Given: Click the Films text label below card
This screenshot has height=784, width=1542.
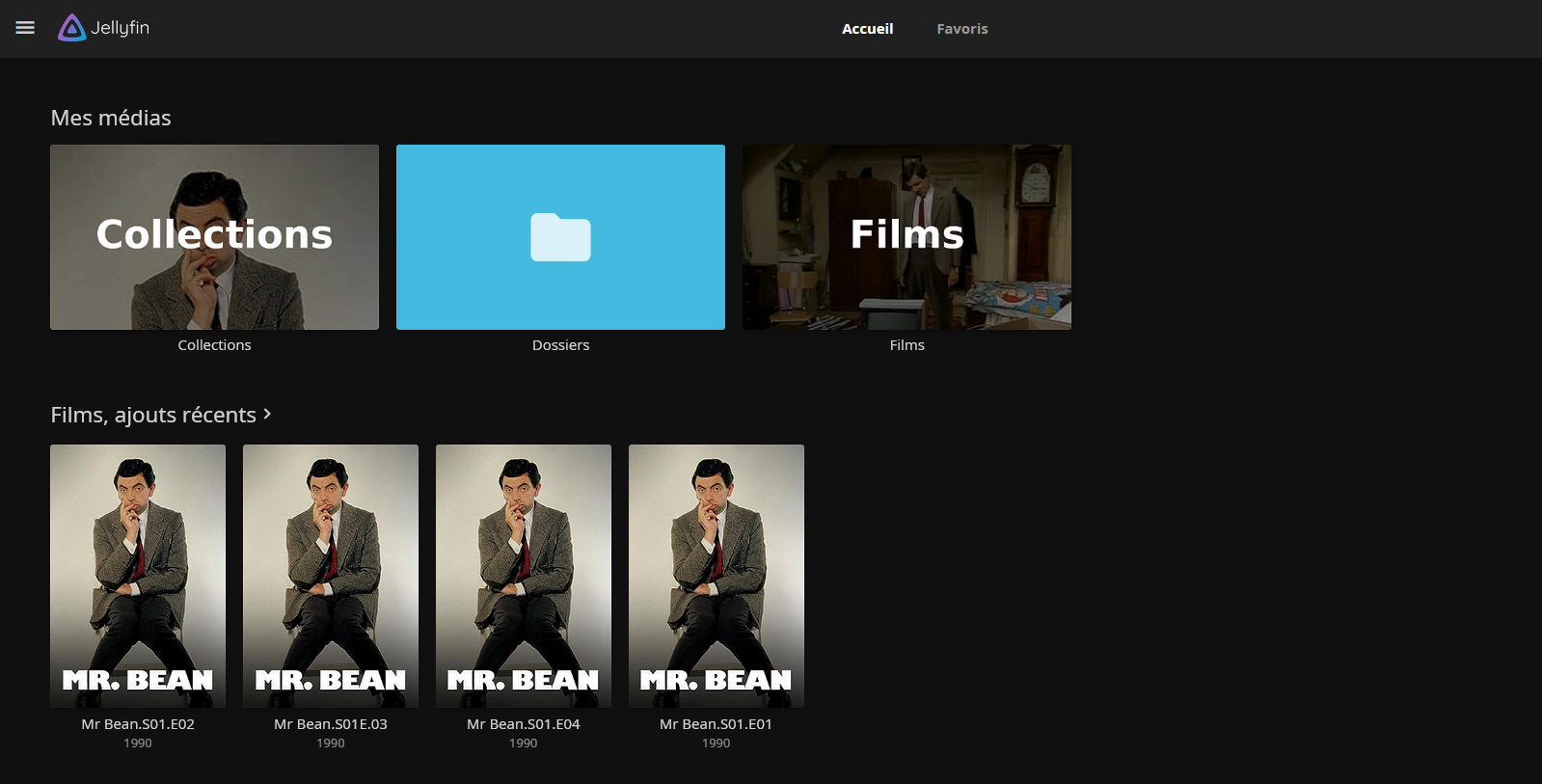Looking at the screenshot, I should click(x=906, y=345).
